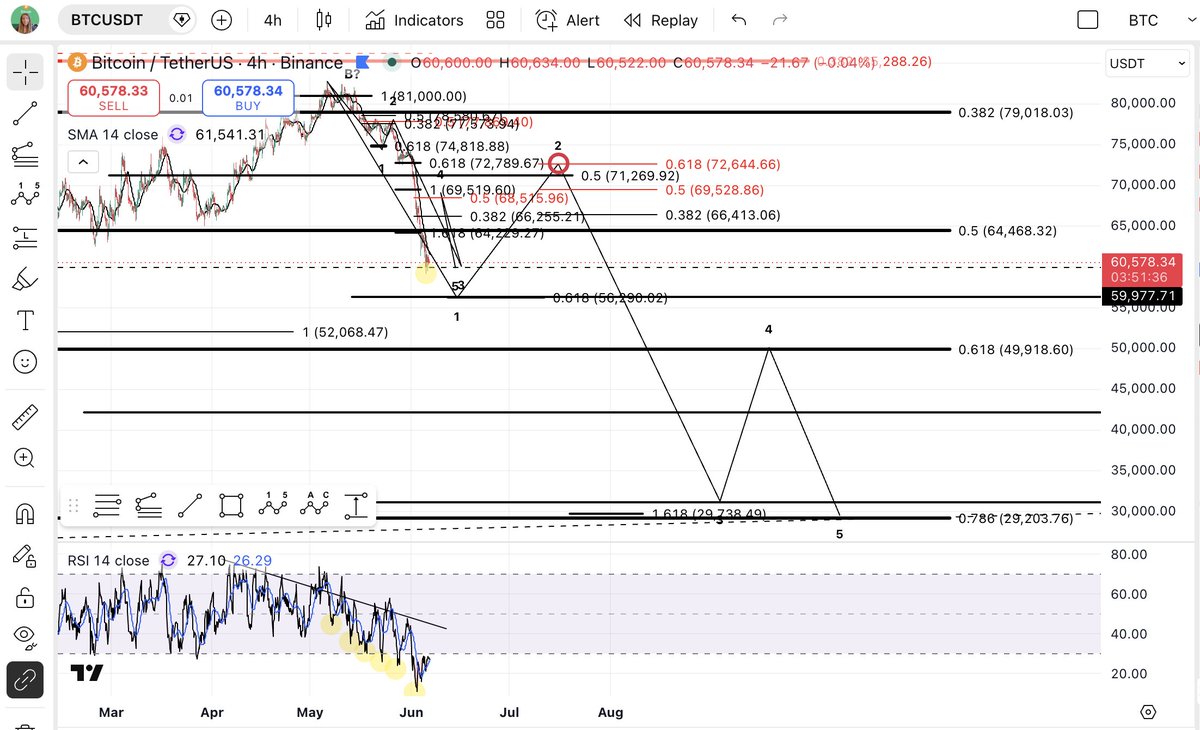Screen dimensions: 1200x730
Task: Open the candlestick chart type dropdown
Action: [322, 20]
